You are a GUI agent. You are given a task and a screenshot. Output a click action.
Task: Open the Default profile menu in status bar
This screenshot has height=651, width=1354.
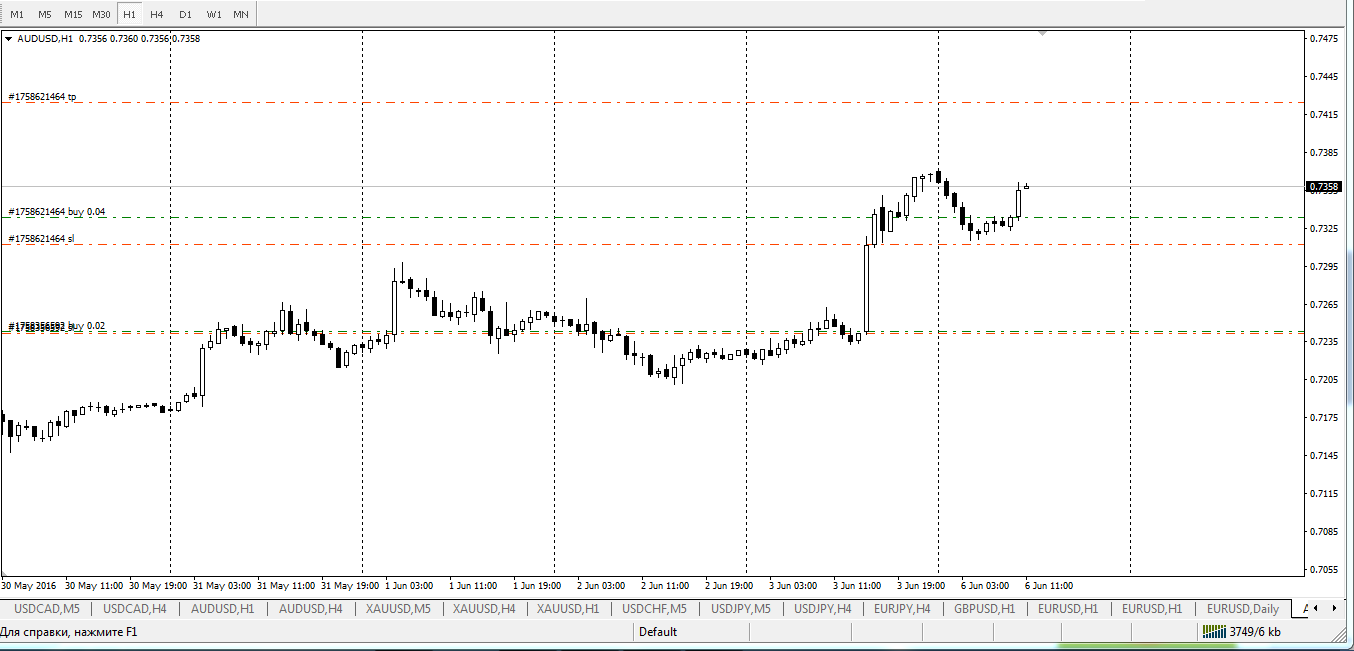click(658, 631)
